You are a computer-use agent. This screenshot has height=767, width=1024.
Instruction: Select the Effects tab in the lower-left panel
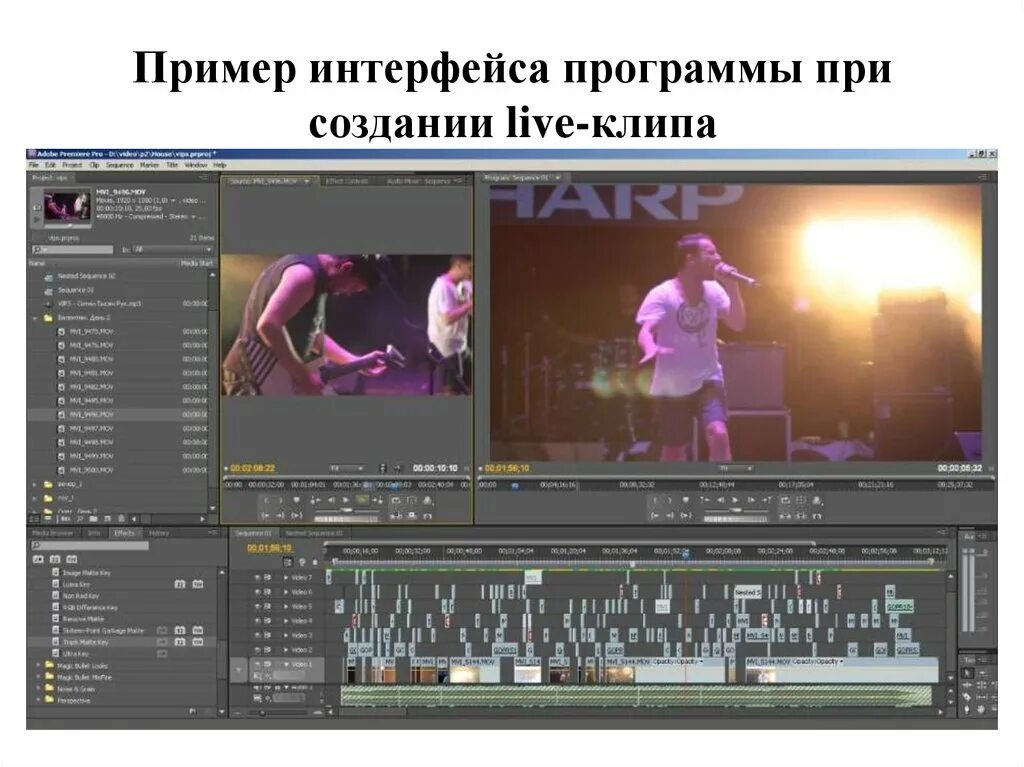tap(125, 532)
